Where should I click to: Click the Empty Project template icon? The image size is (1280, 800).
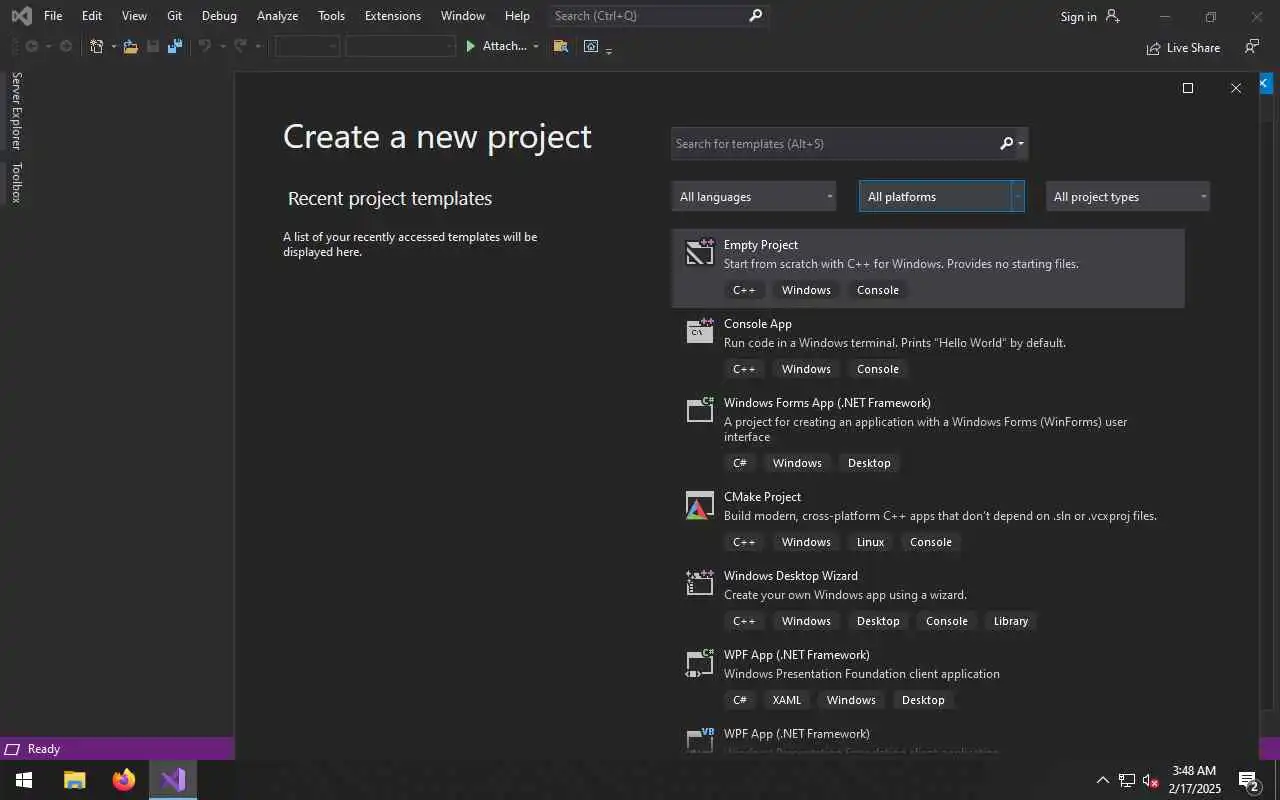(x=700, y=252)
